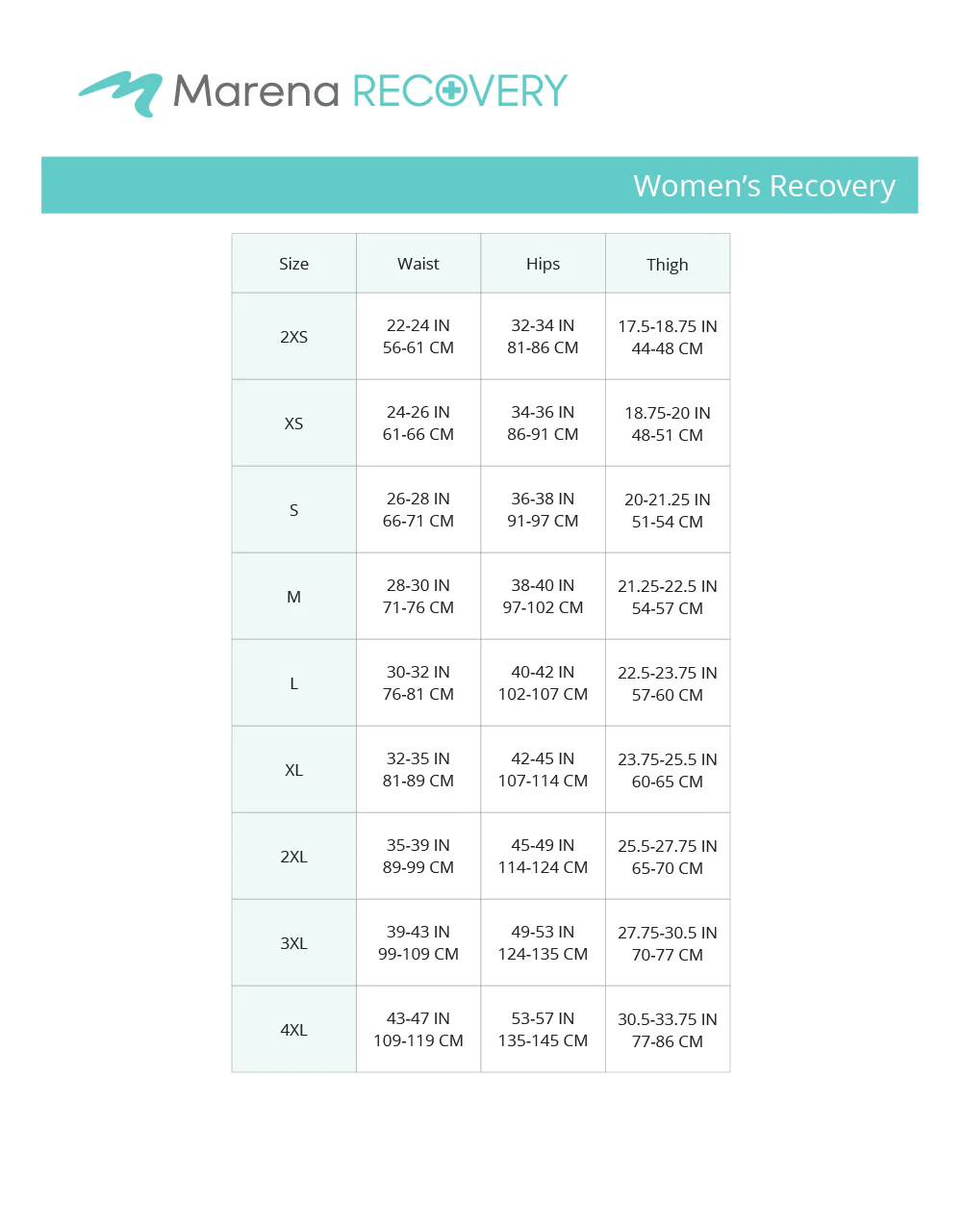This screenshot has width=962, height=1232.
Task: Select the Size column header
Action: click(x=294, y=264)
